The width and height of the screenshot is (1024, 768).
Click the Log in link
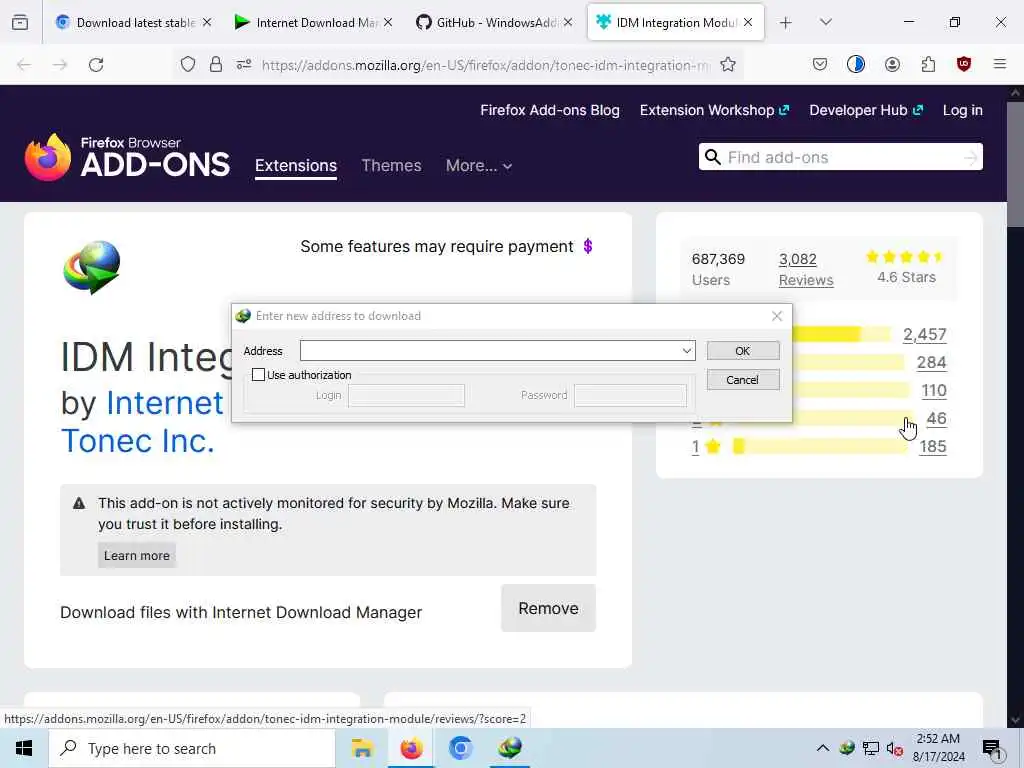(x=962, y=110)
